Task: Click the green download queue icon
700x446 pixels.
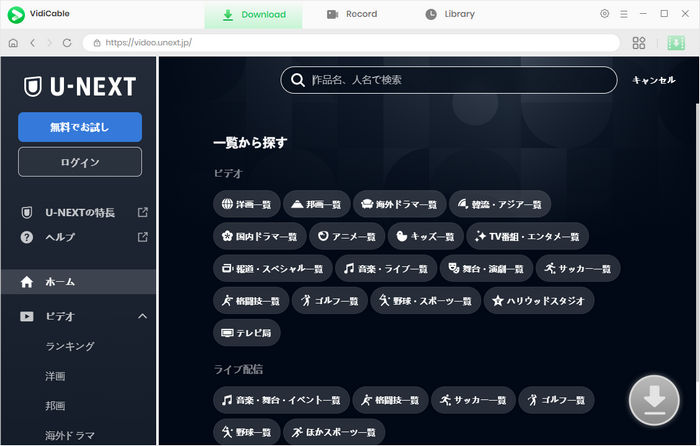Action: coord(676,43)
